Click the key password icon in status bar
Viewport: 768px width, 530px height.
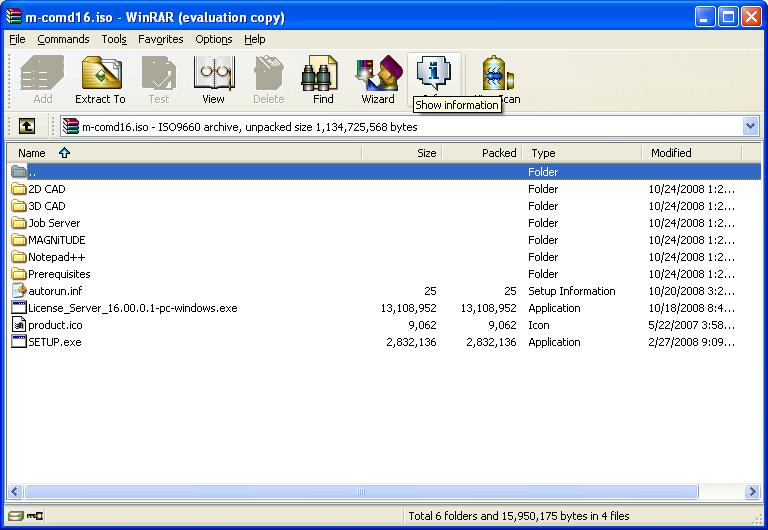coord(35,516)
